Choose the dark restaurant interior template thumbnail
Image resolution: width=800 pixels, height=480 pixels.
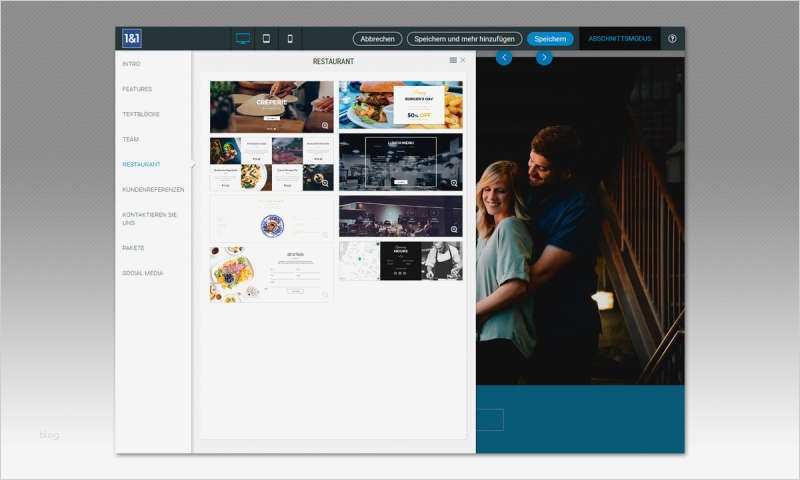pyautogui.click(x=401, y=216)
